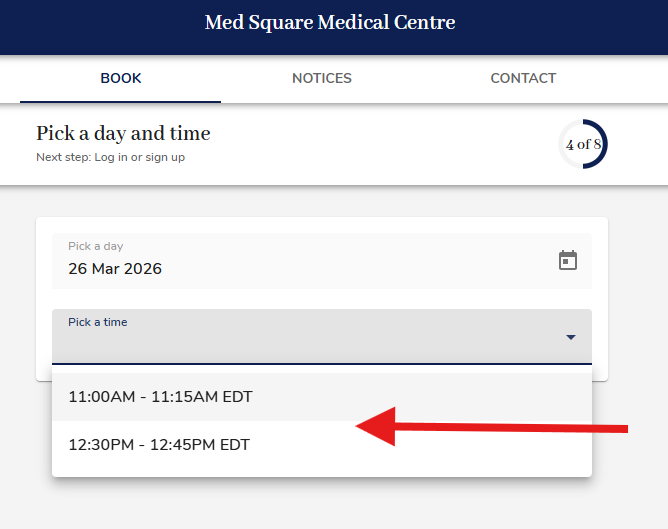This screenshot has width=668, height=529.
Task: Open the CONTACT tab
Action: (x=522, y=78)
